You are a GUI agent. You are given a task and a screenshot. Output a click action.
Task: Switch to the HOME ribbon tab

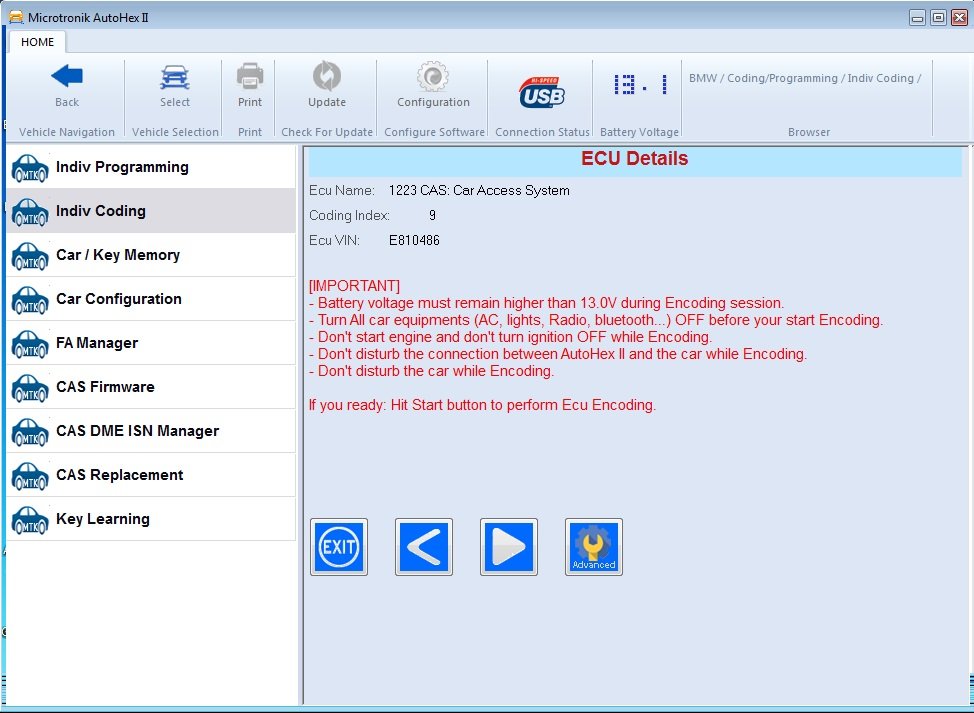[37, 42]
